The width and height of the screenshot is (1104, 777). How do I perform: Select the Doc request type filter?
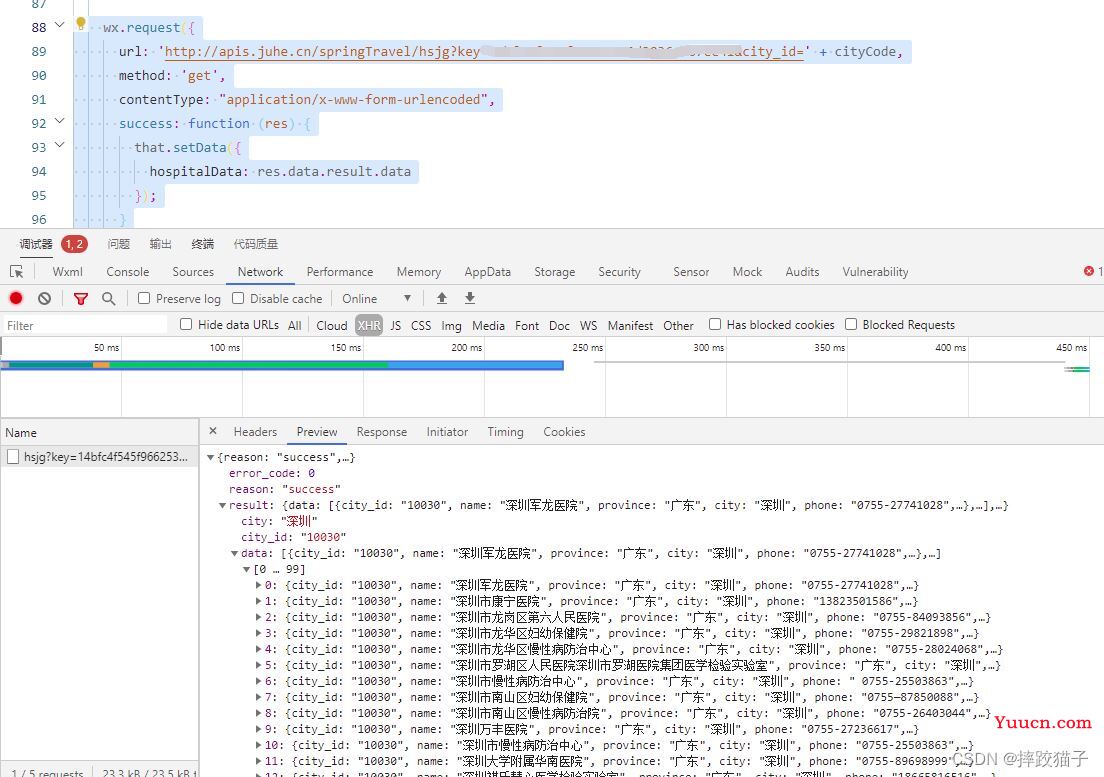[559, 325]
